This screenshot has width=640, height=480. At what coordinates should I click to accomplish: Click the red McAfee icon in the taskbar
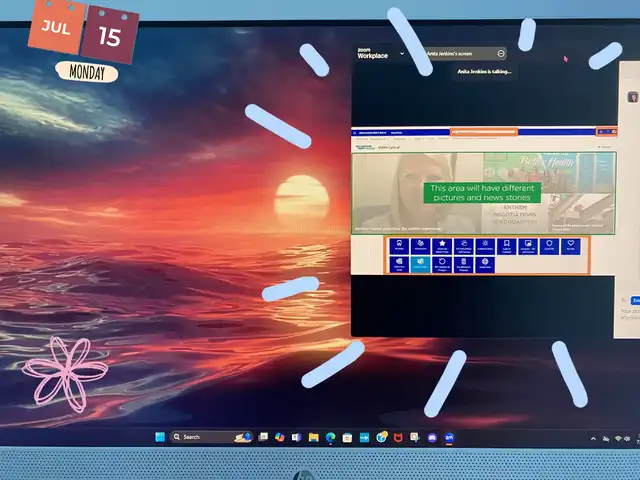point(398,437)
